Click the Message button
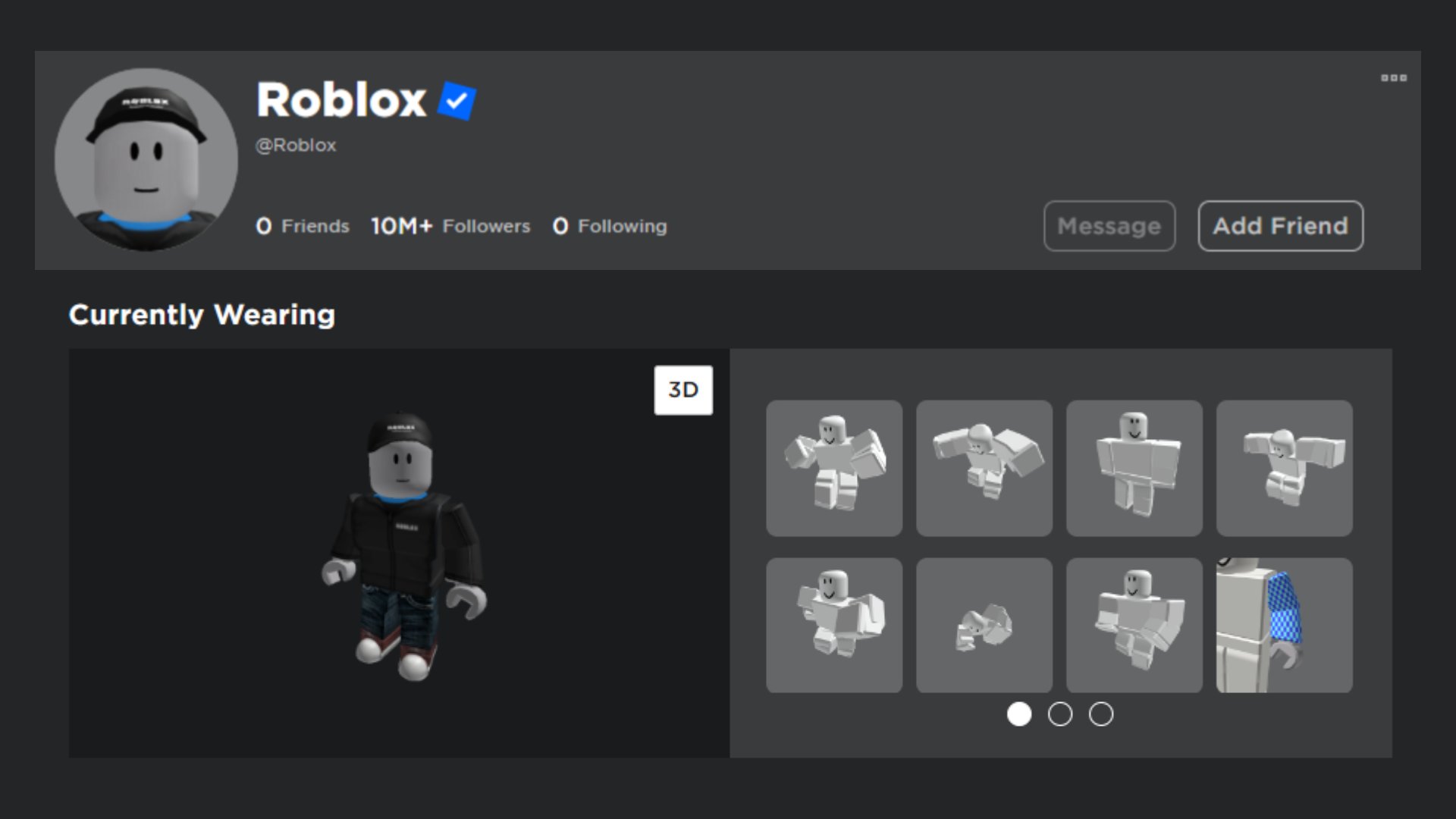Image resolution: width=1456 pixels, height=819 pixels. coord(1109,225)
